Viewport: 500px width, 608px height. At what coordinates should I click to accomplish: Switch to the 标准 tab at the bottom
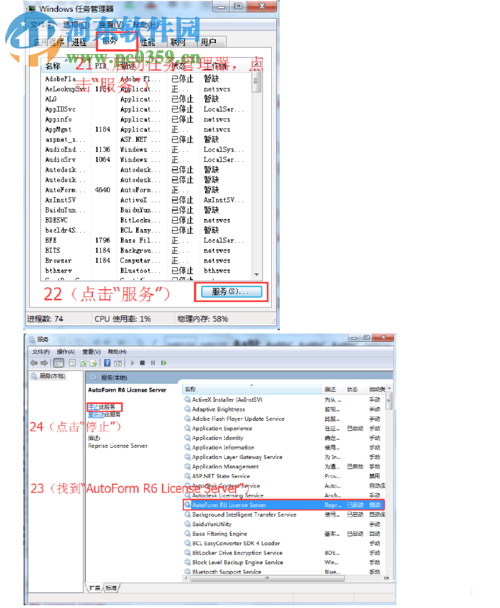coord(111,588)
